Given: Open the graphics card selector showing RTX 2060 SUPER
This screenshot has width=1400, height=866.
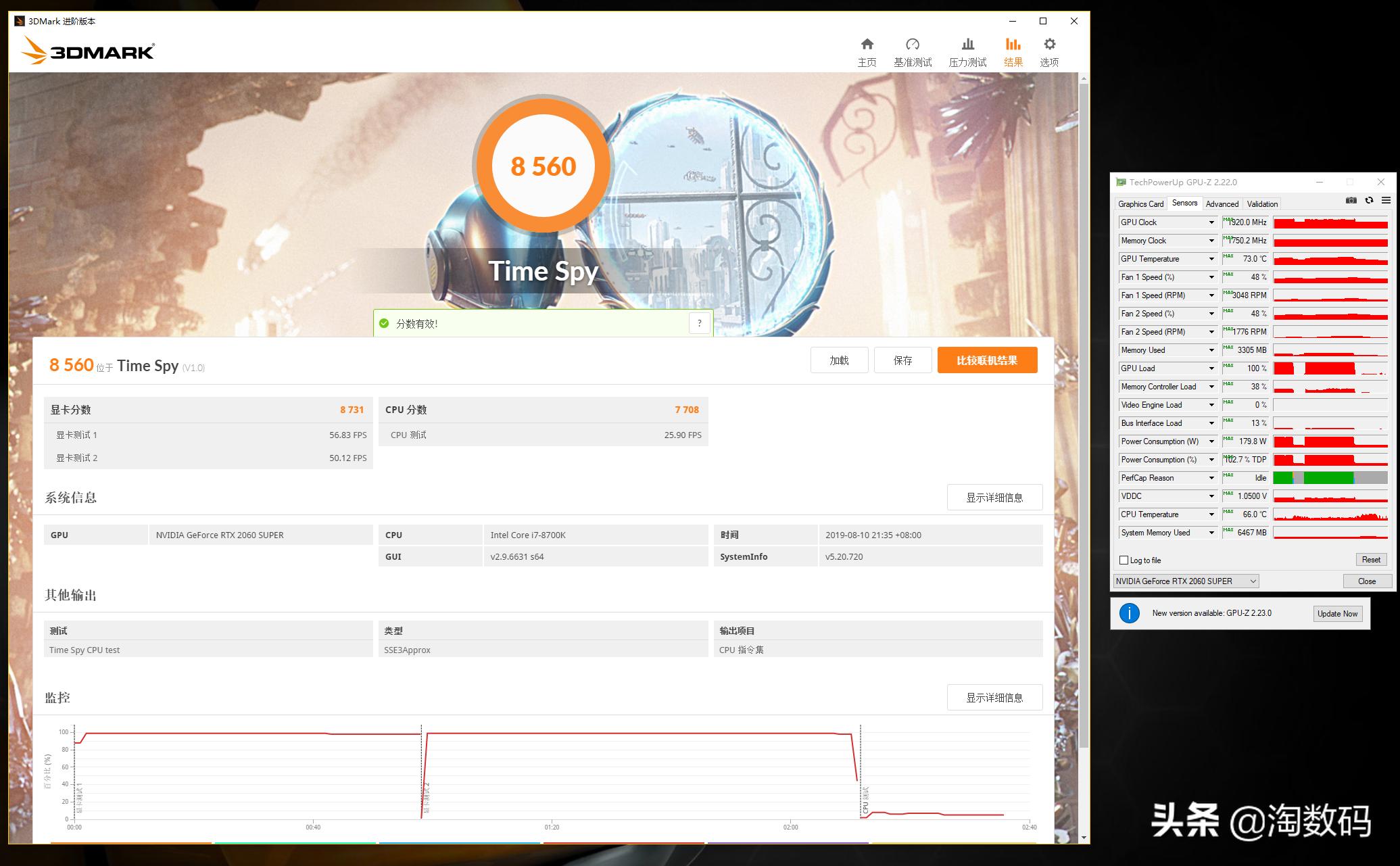Looking at the screenshot, I should coord(1186,580).
